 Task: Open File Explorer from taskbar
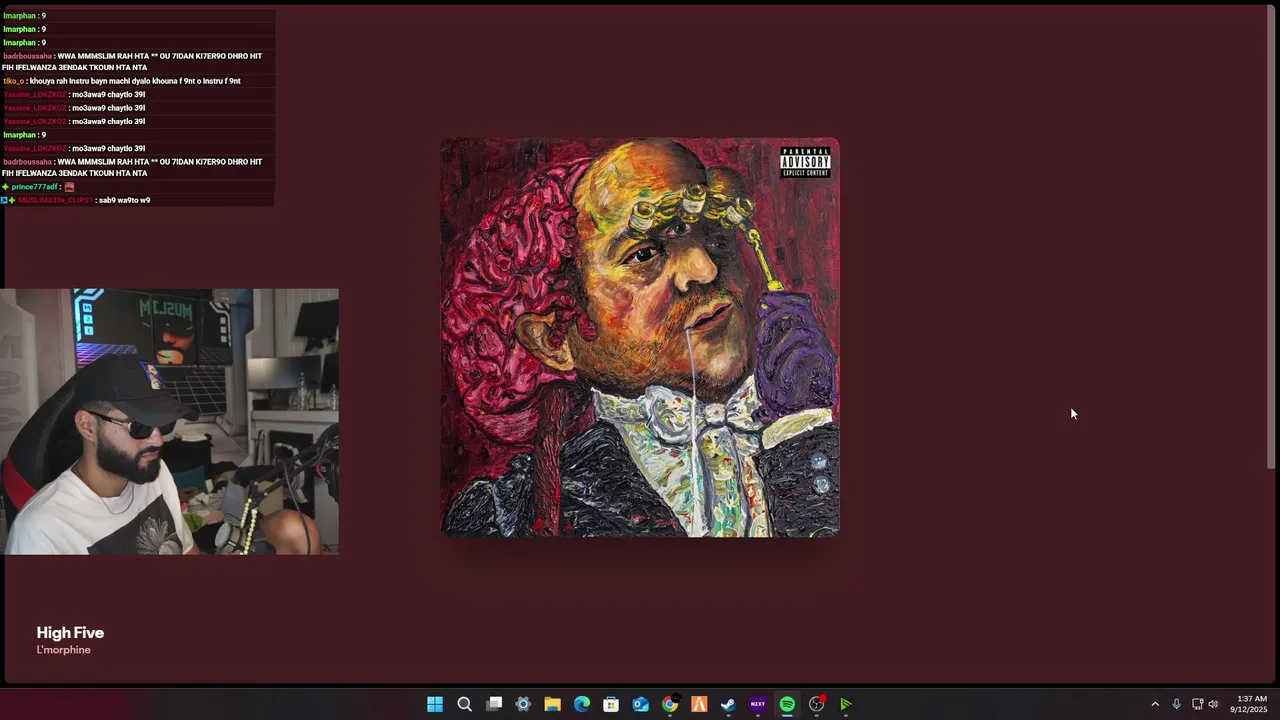(x=552, y=704)
